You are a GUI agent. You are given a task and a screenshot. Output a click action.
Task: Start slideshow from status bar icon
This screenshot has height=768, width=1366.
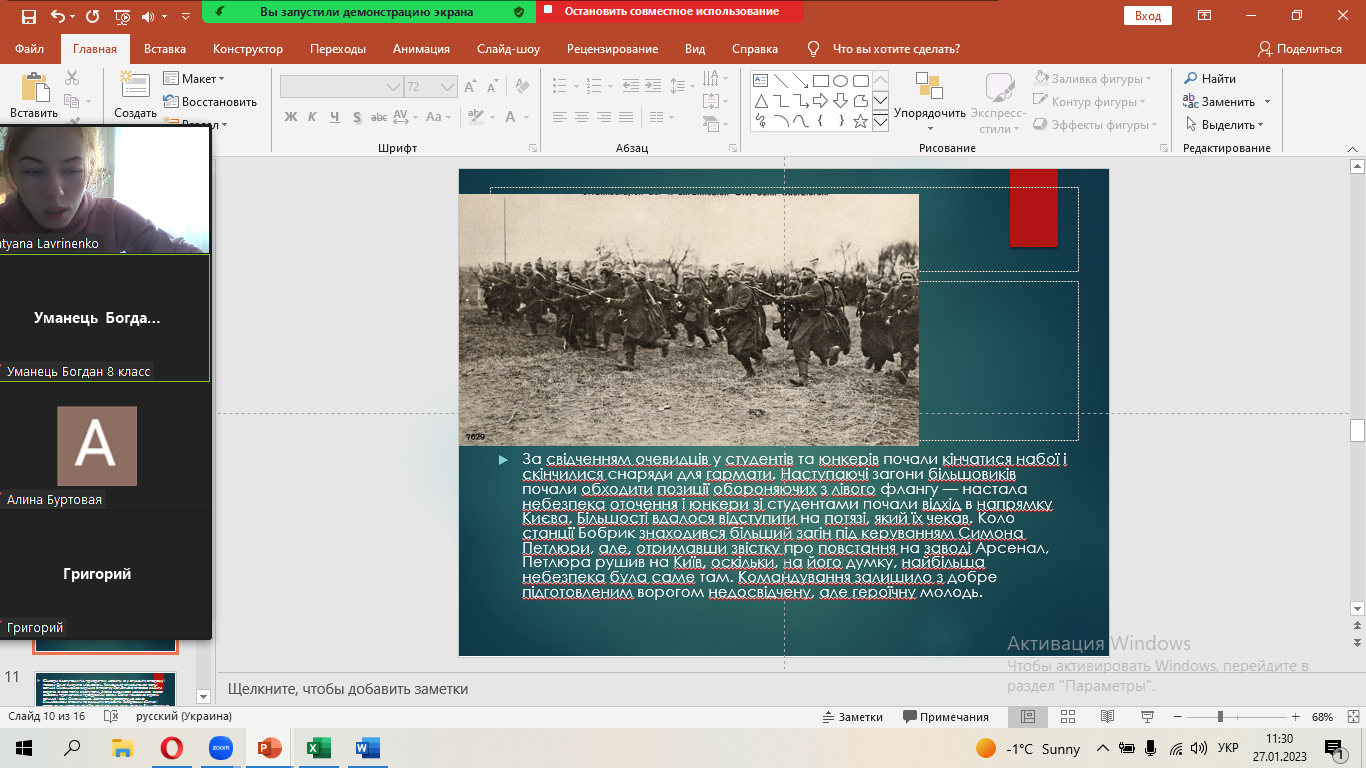(1147, 717)
